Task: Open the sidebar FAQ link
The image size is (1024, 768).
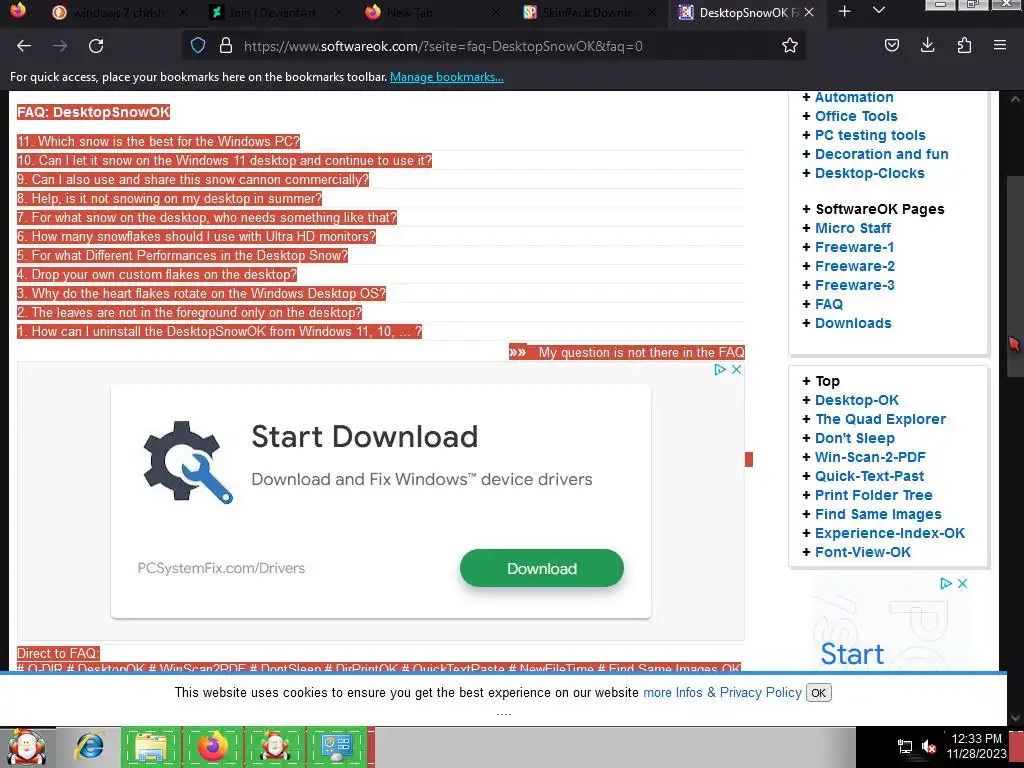Action: point(829,304)
